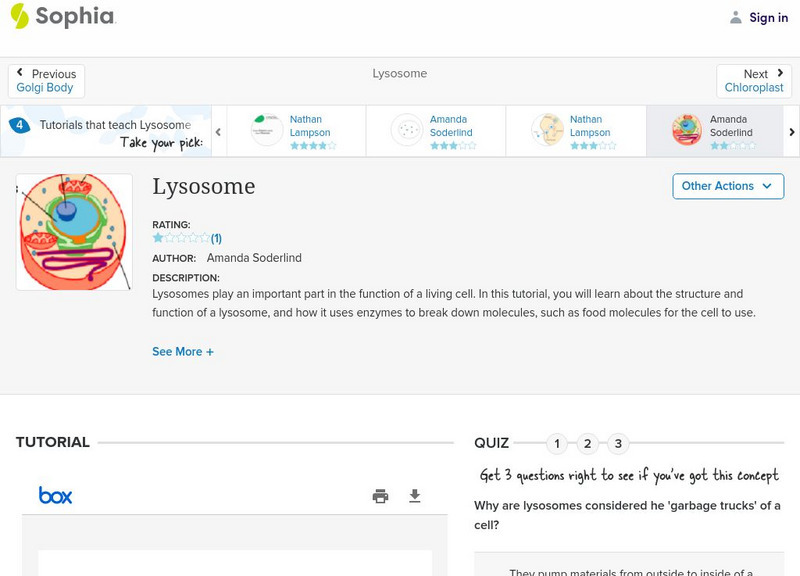Click the Sophia logo
Screen dimensions: 800x576
pyautogui.click(x=60, y=17)
